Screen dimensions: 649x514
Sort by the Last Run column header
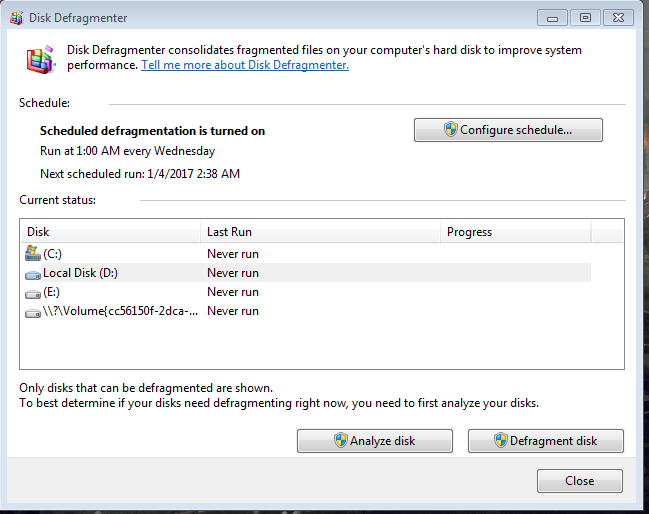(x=320, y=232)
